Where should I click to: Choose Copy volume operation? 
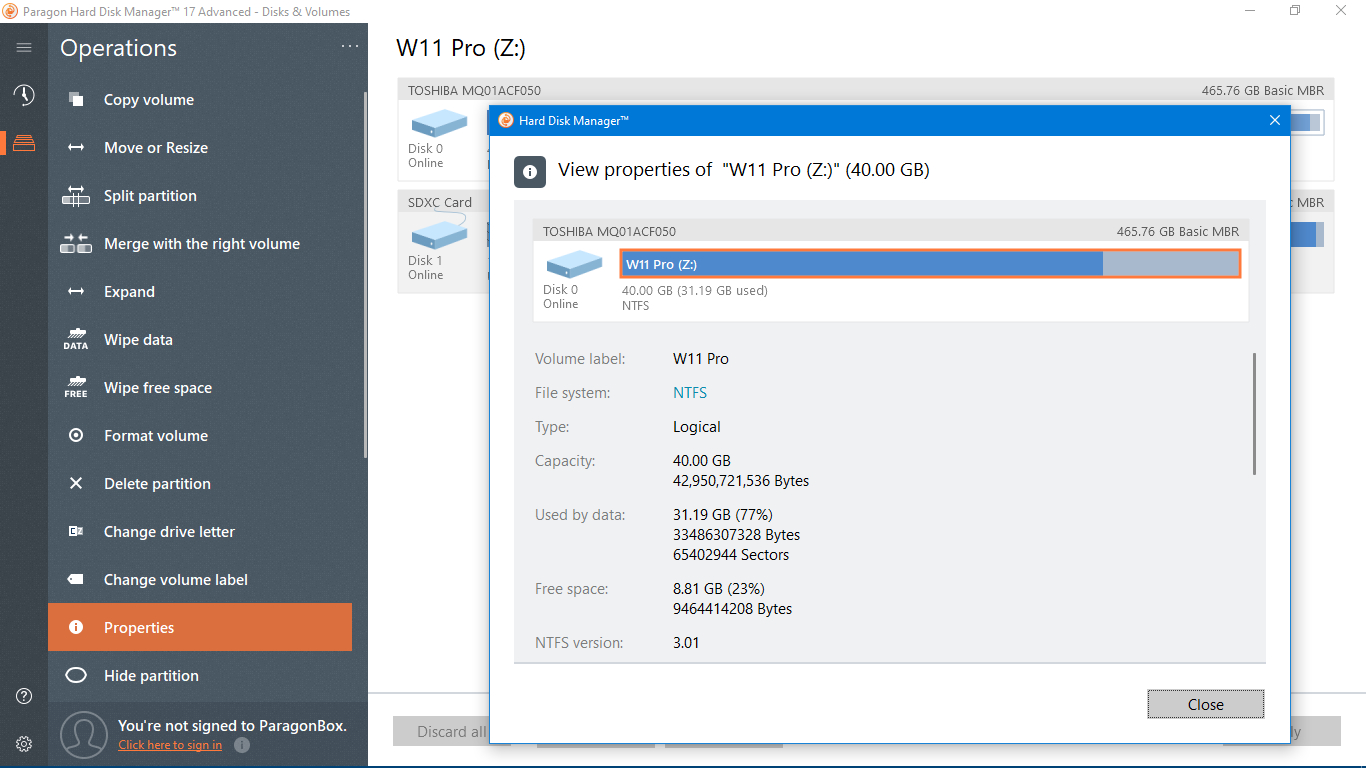[x=200, y=99]
